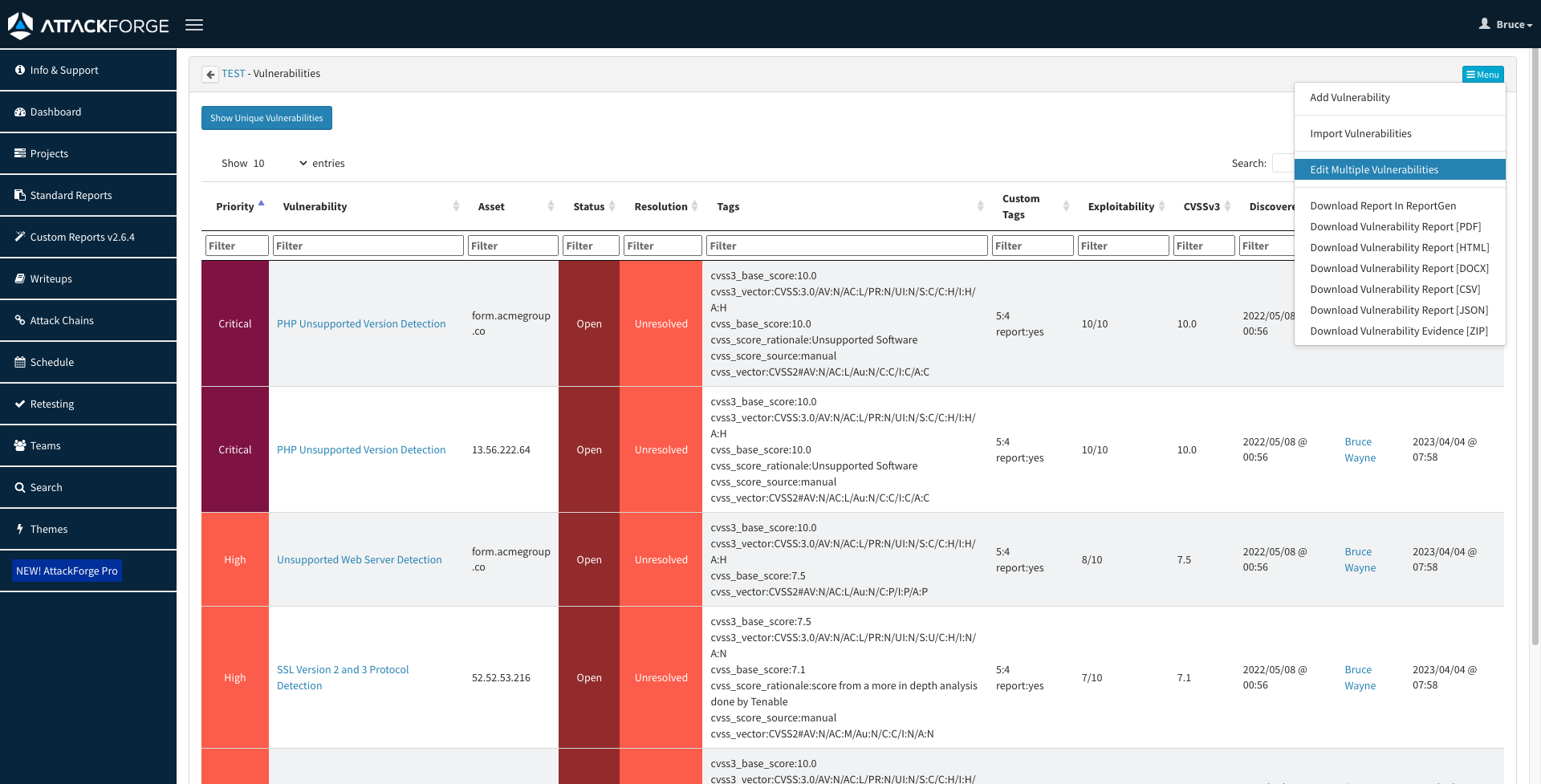
Task: Toggle the sidebar with the hamburger icon
Action: tap(193, 25)
